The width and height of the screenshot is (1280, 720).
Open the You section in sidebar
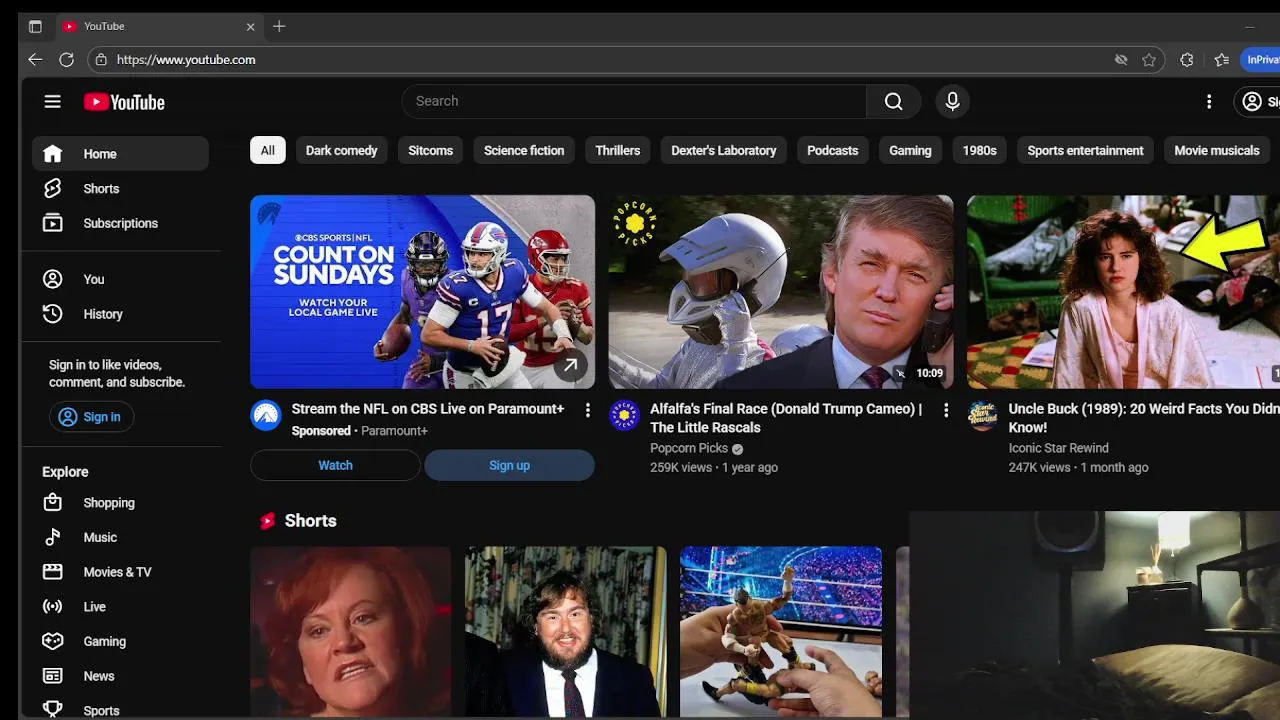tap(120, 279)
